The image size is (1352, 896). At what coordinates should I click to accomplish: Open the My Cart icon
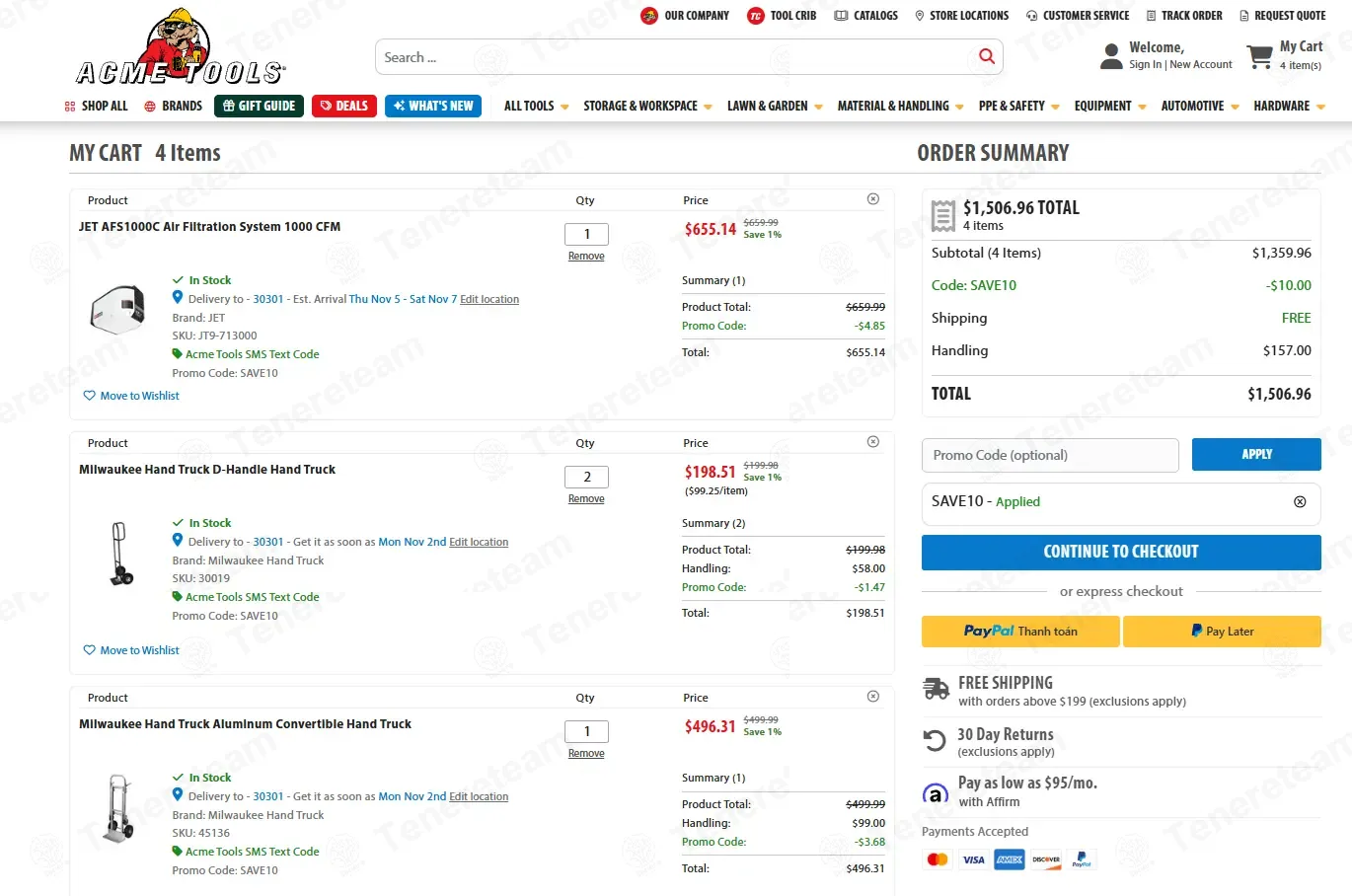[1259, 57]
